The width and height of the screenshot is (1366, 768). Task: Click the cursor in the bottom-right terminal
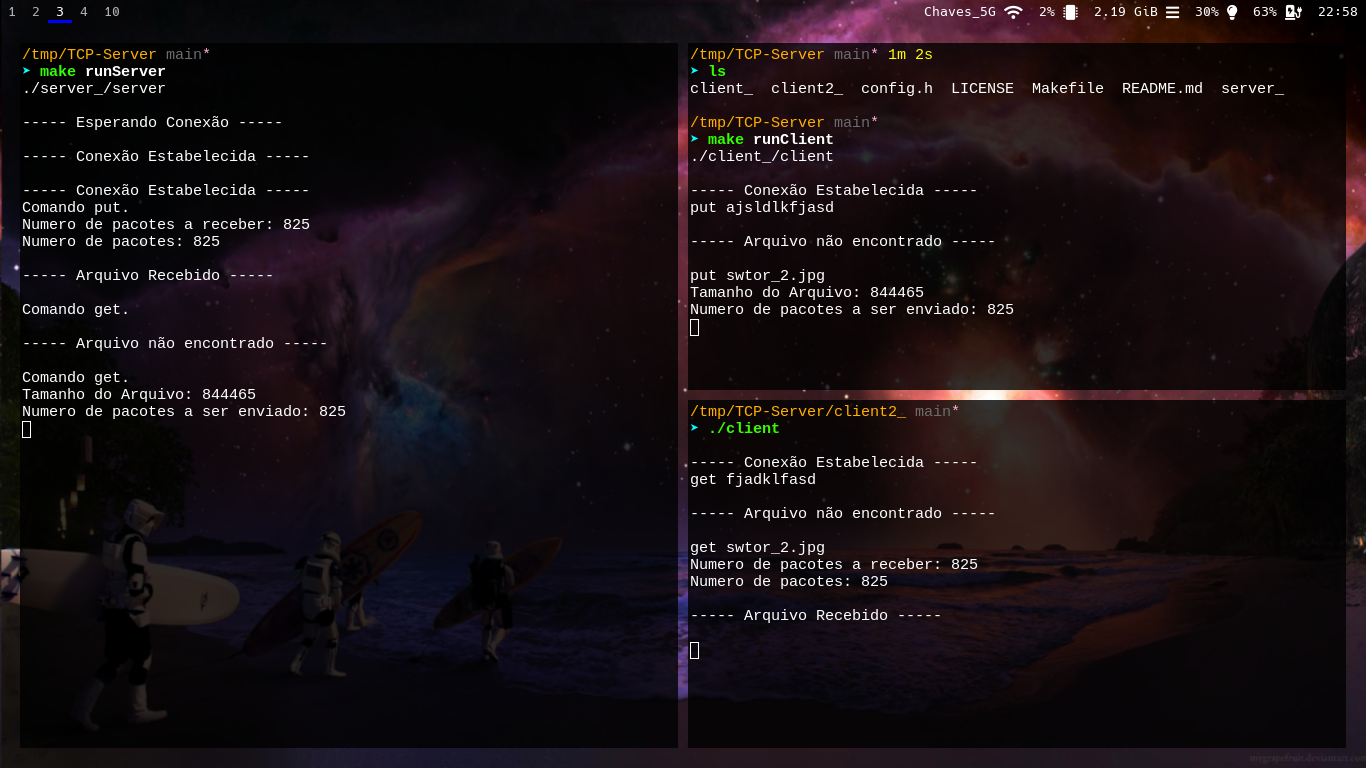click(x=694, y=649)
